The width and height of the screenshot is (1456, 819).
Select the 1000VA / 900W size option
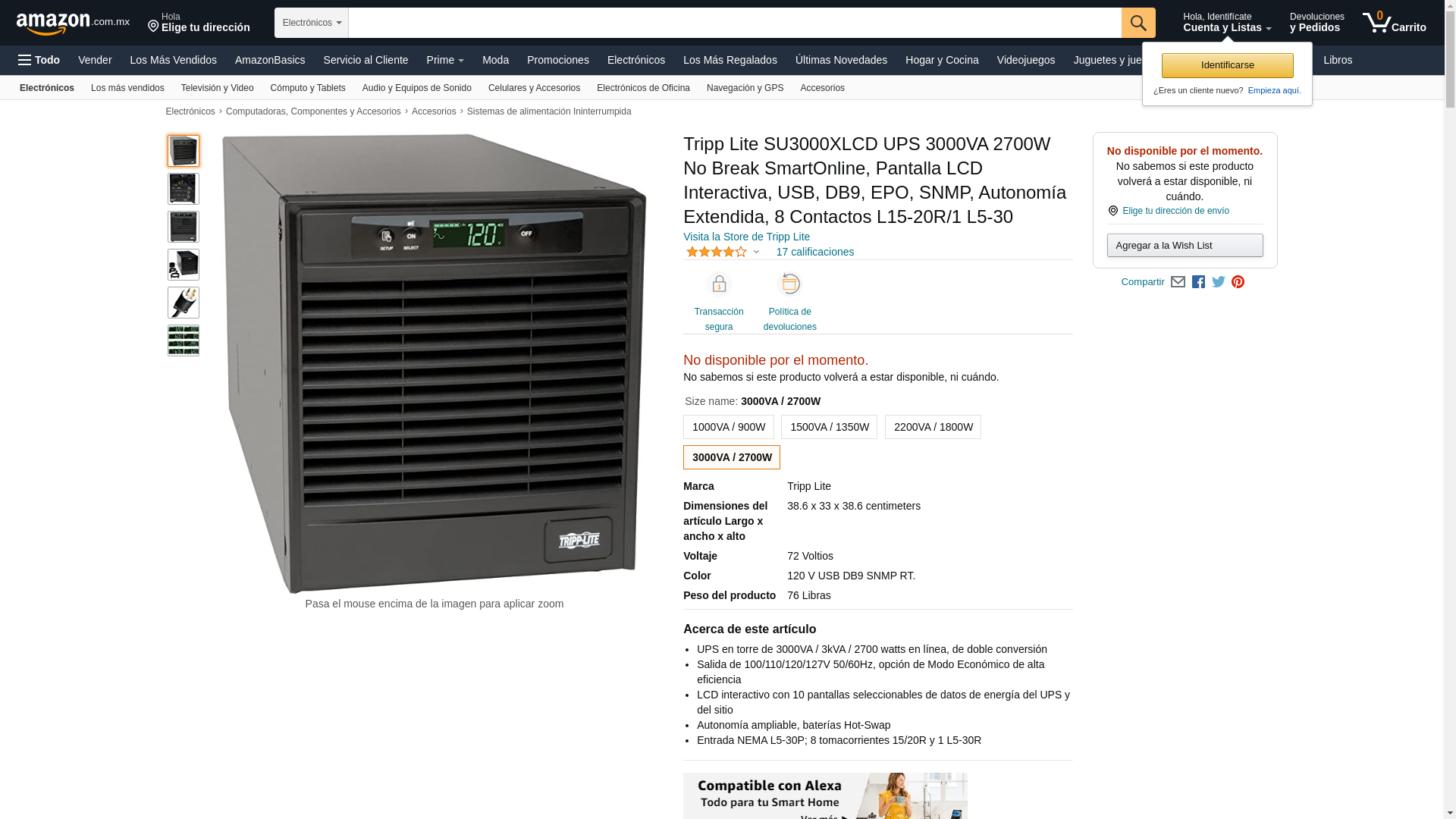coord(729,427)
